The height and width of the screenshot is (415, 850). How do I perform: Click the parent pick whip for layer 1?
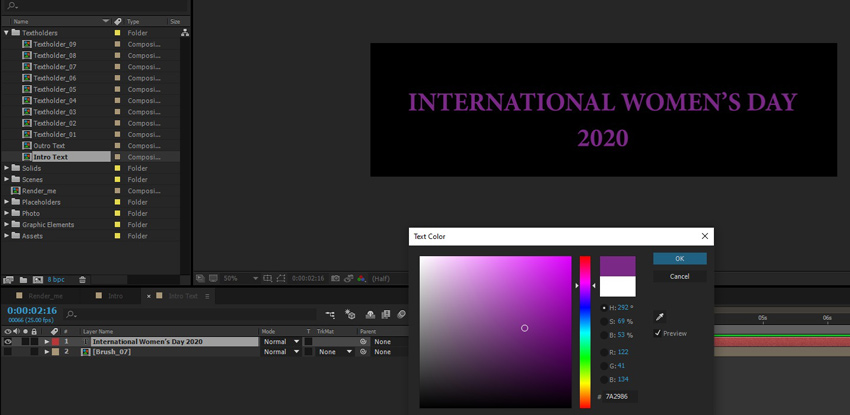[363, 342]
